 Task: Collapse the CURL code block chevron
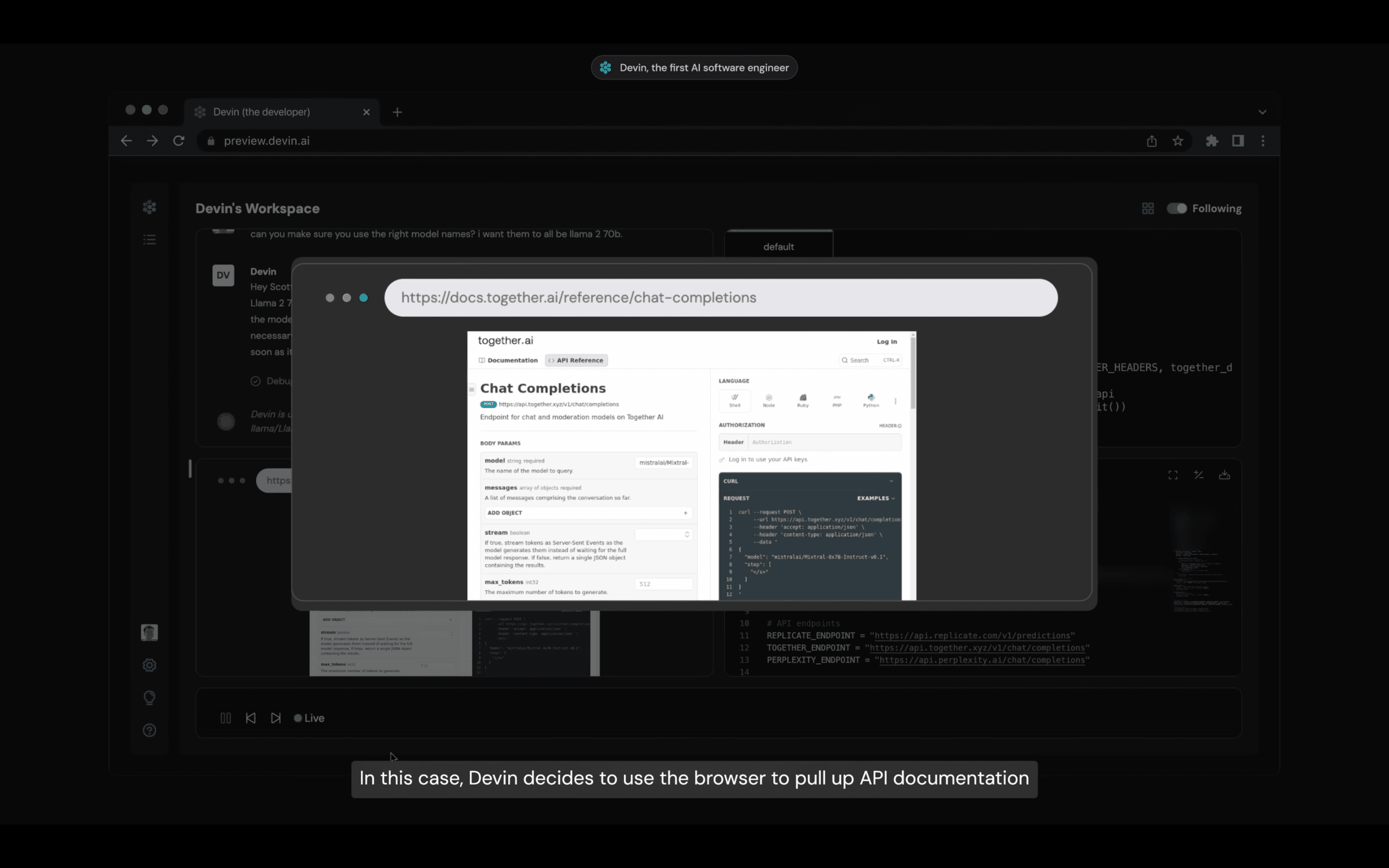(x=891, y=481)
